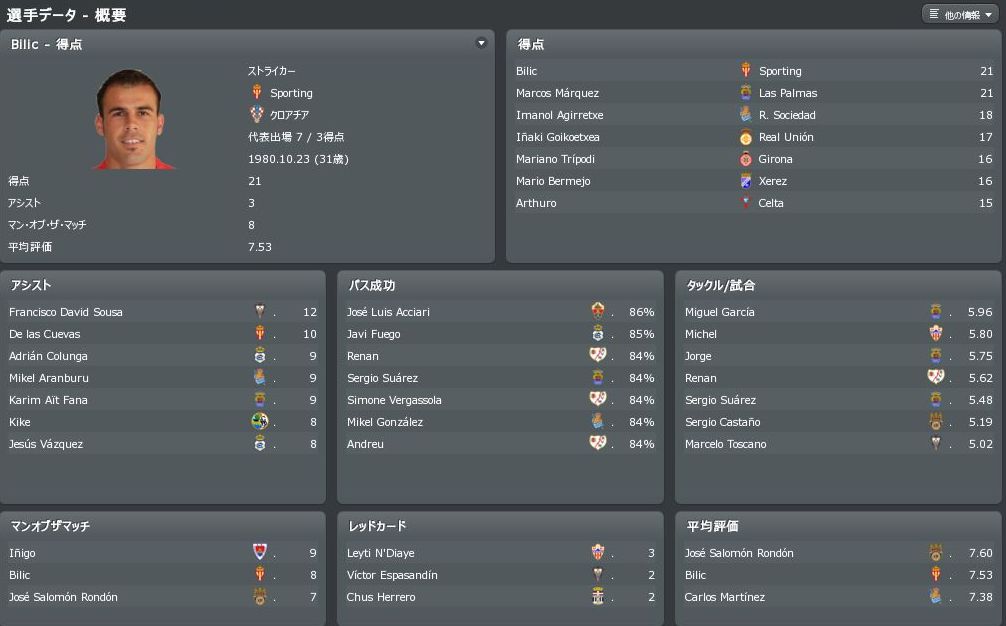
Task: Click the Croatia flag icon in player info
Action: pos(257,115)
